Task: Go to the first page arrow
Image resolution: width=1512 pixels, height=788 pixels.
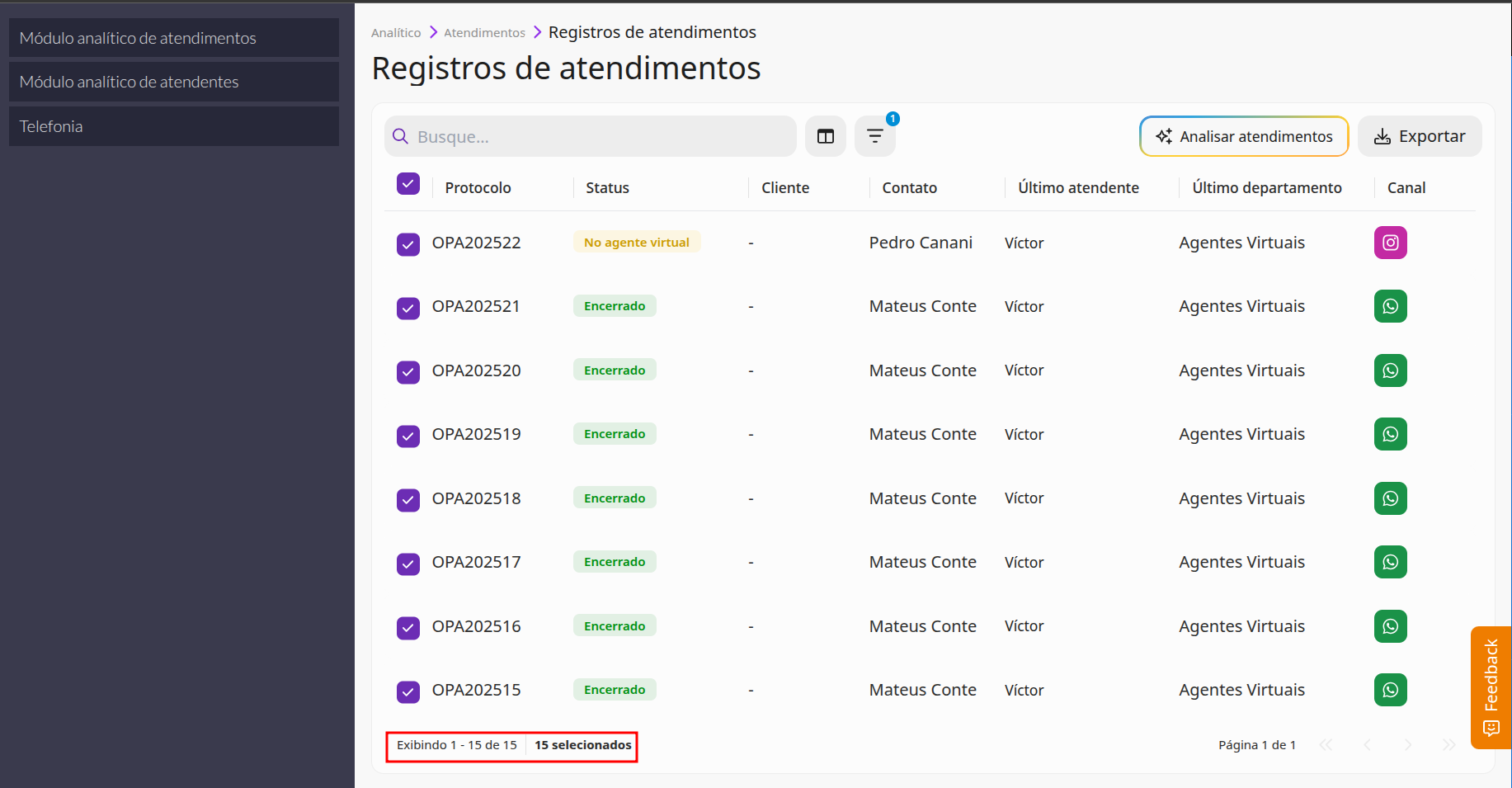Action: pyautogui.click(x=1326, y=745)
